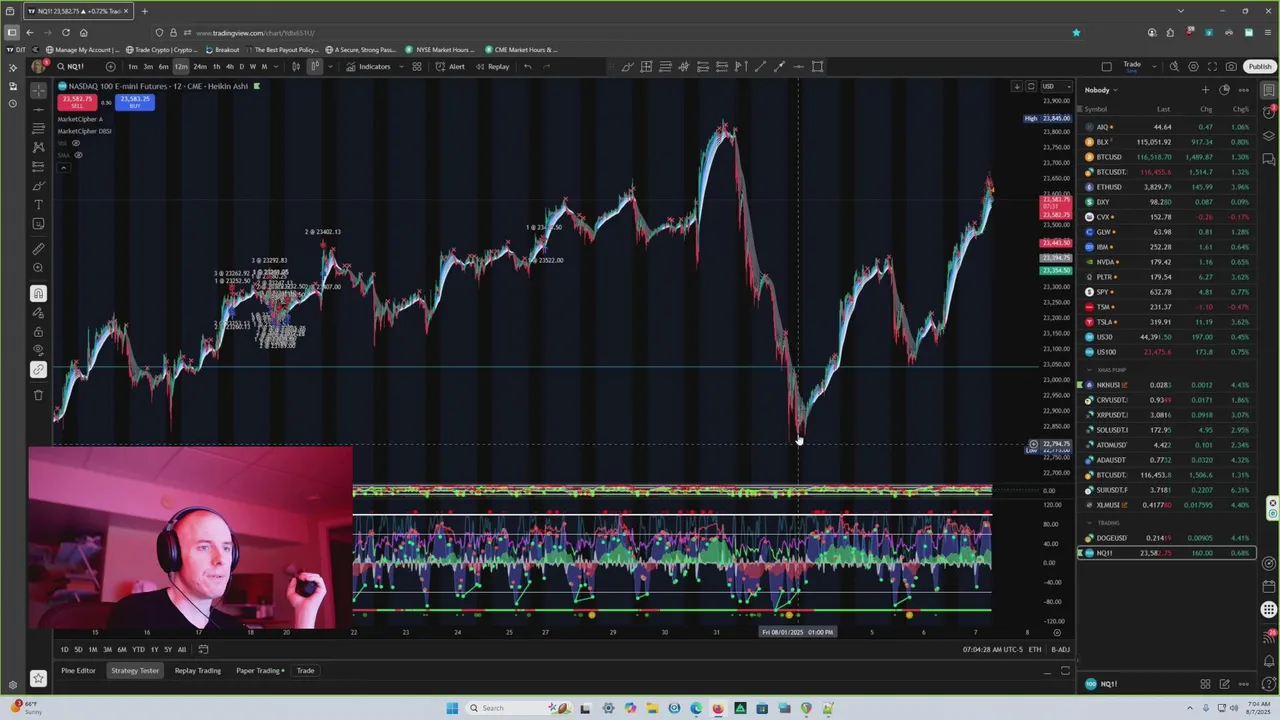Open watchlist more options menu
Screen dimensions: 1280x720
pyautogui.click(x=1243, y=90)
